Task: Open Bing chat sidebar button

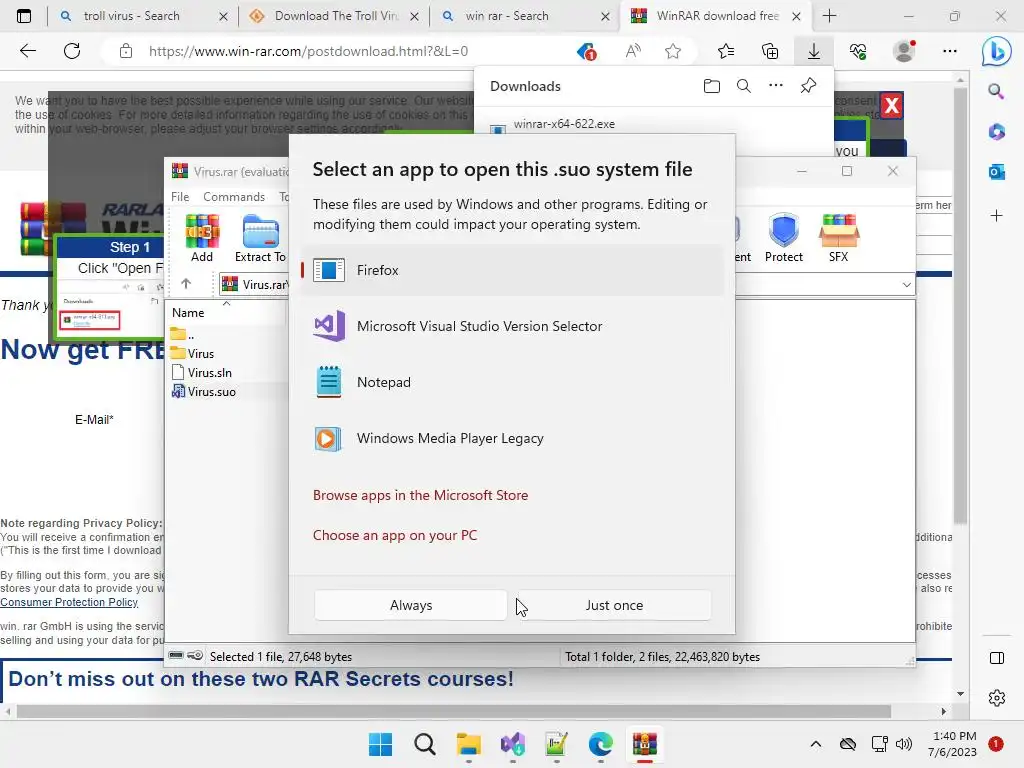Action: coord(997,51)
